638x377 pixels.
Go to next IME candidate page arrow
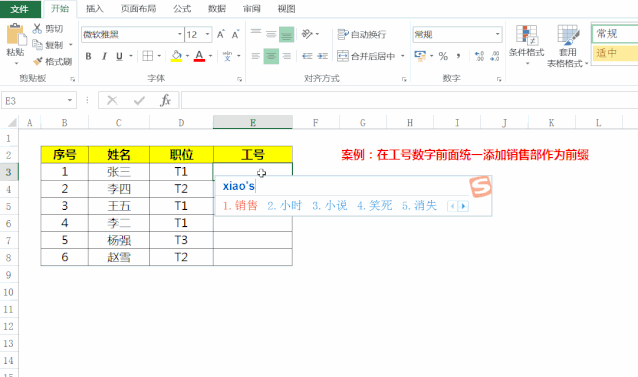pos(463,206)
